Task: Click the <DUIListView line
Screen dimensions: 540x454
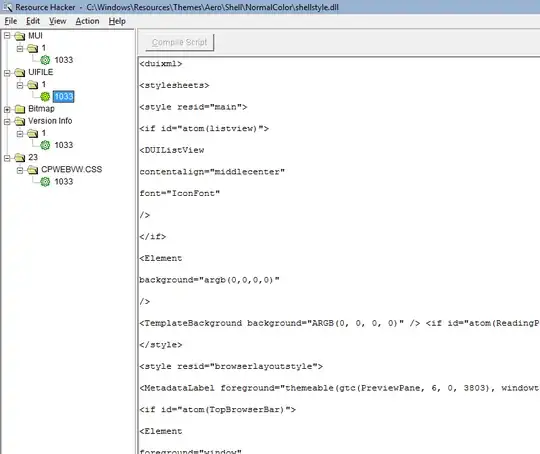Action: (x=172, y=150)
